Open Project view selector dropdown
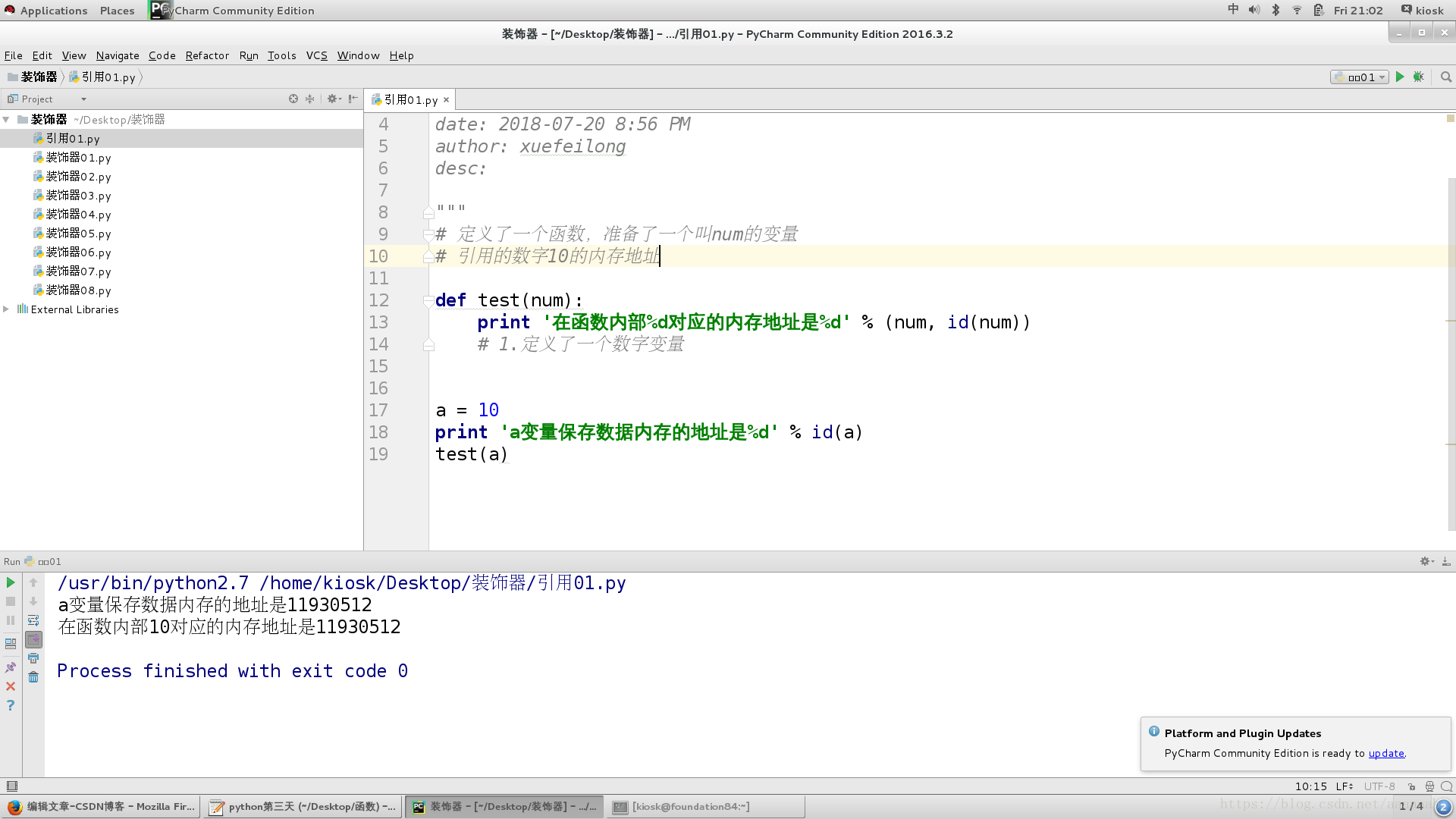Image resolution: width=1456 pixels, height=819 pixels. 83,99
